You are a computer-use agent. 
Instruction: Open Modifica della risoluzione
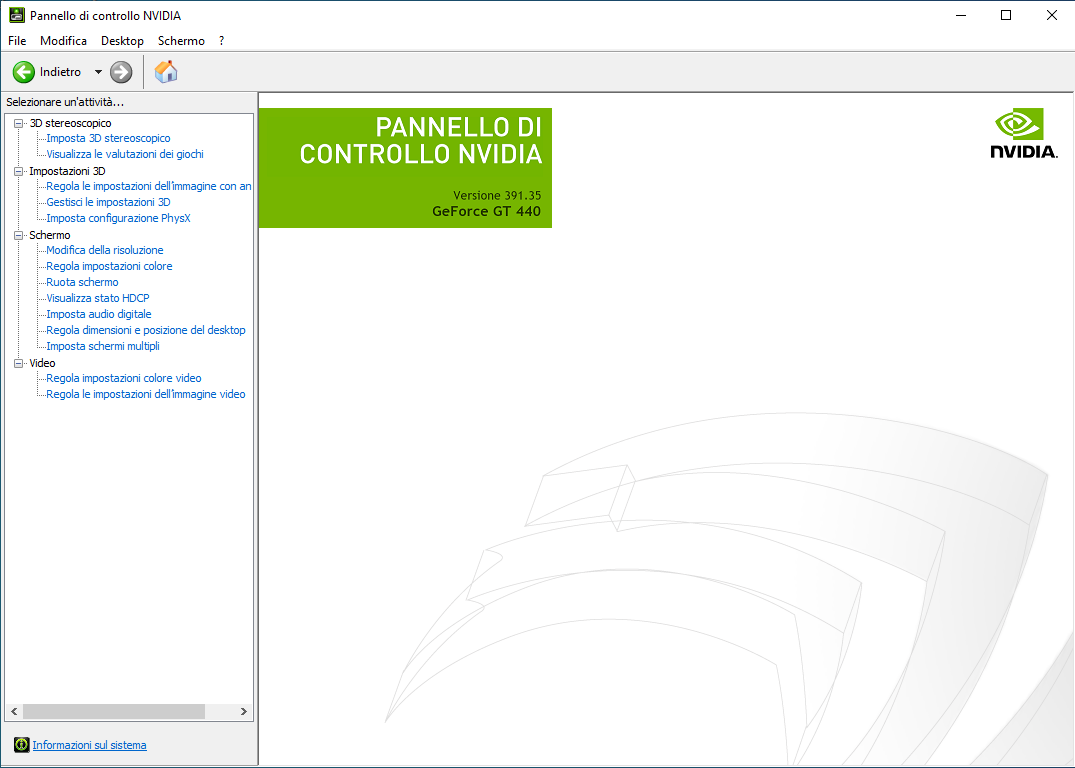point(105,250)
